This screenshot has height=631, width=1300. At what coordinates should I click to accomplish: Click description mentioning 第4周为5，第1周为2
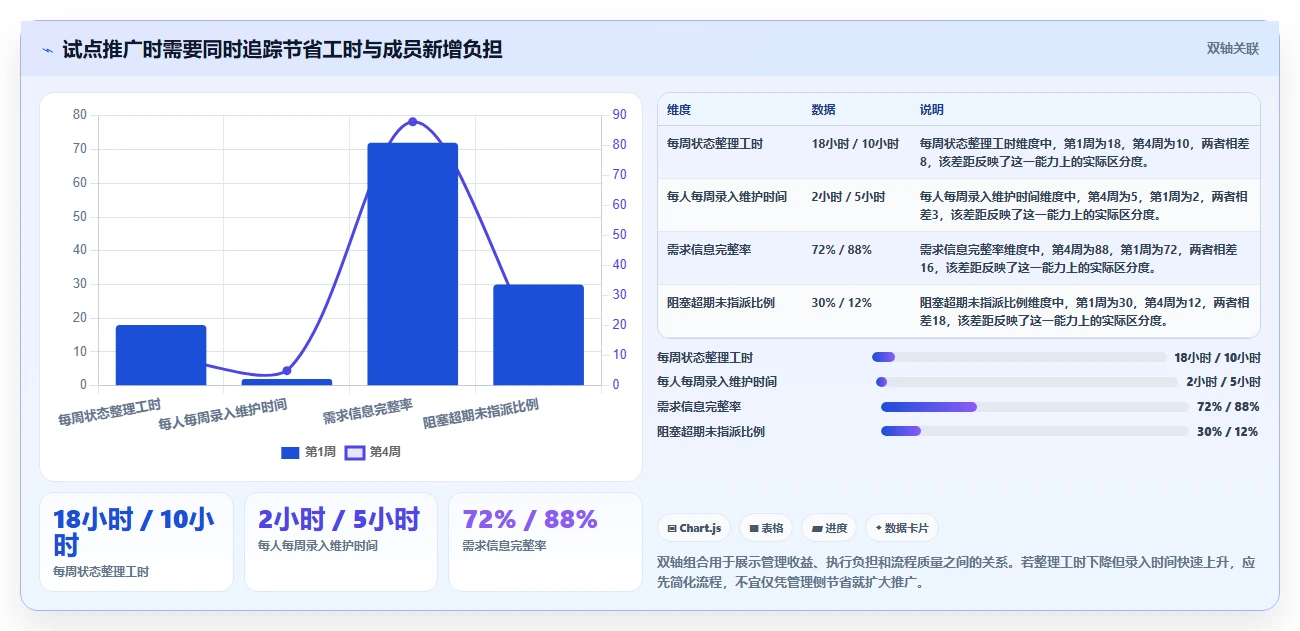click(x=1084, y=205)
